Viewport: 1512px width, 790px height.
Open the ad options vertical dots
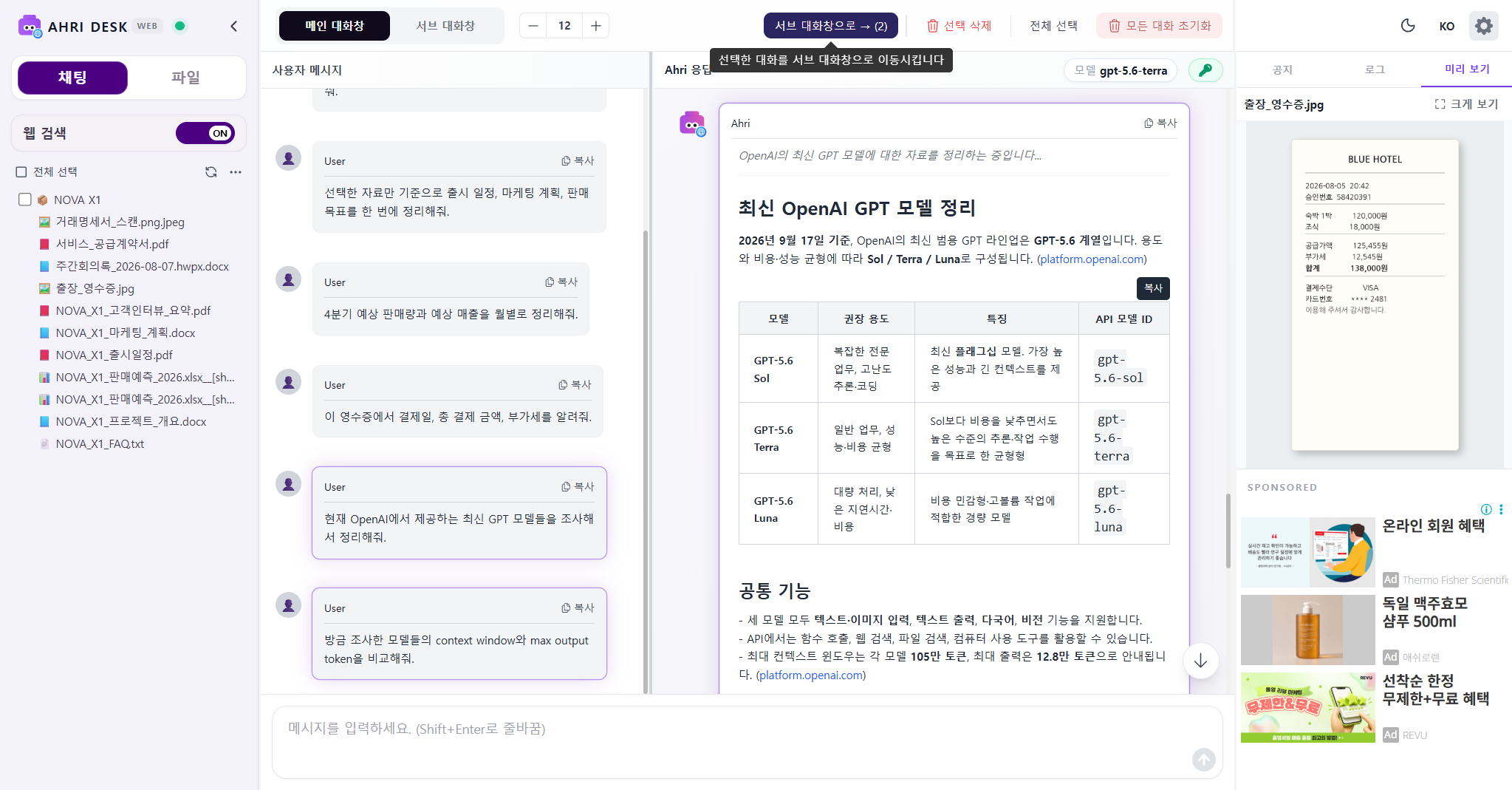1501,509
